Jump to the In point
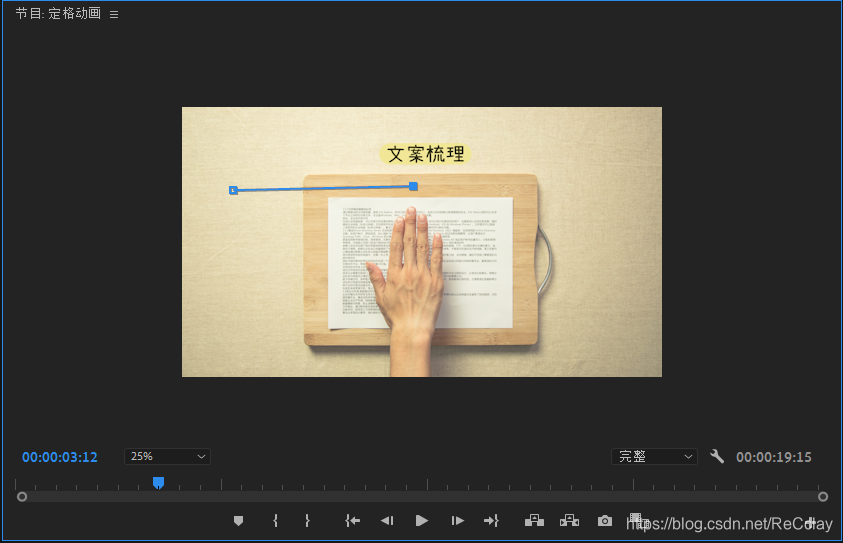 point(353,520)
